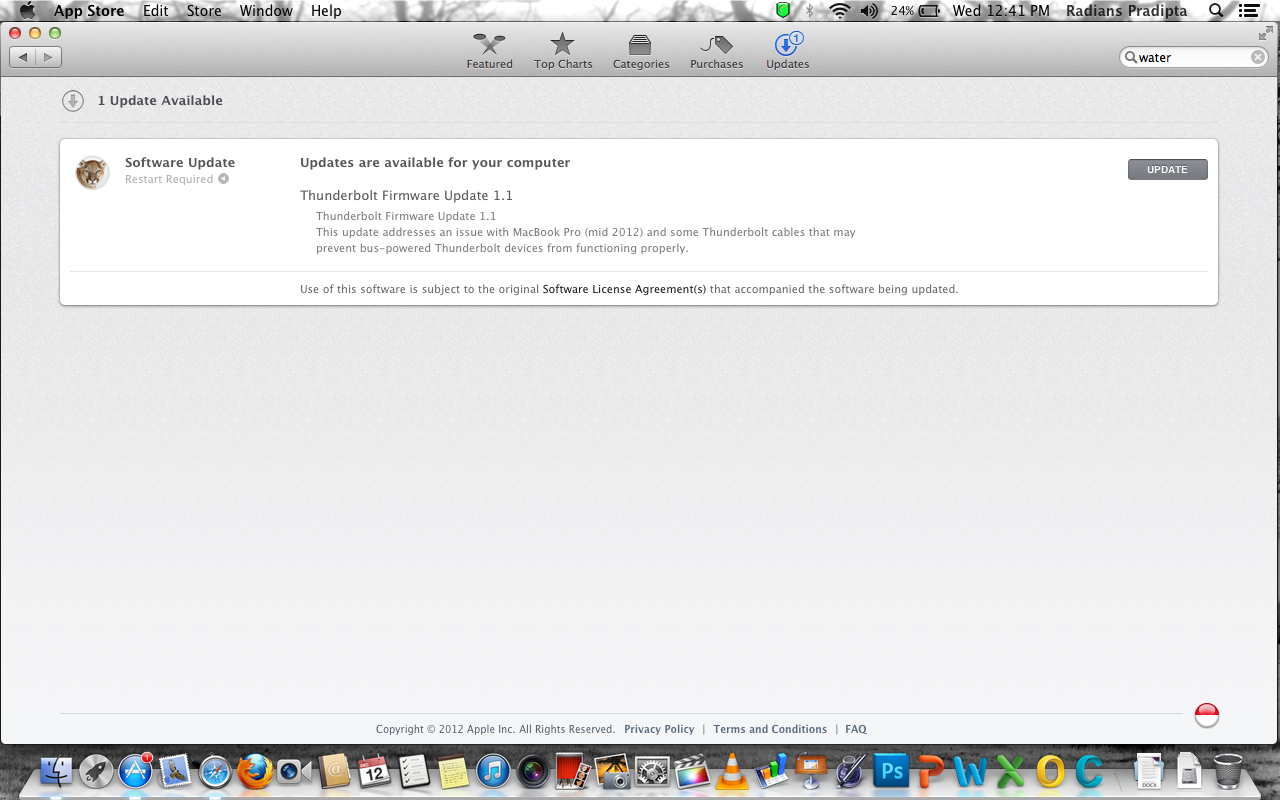Clear the search field text
Viewport: 1280px width, 800px height.
click(1258, 57)
